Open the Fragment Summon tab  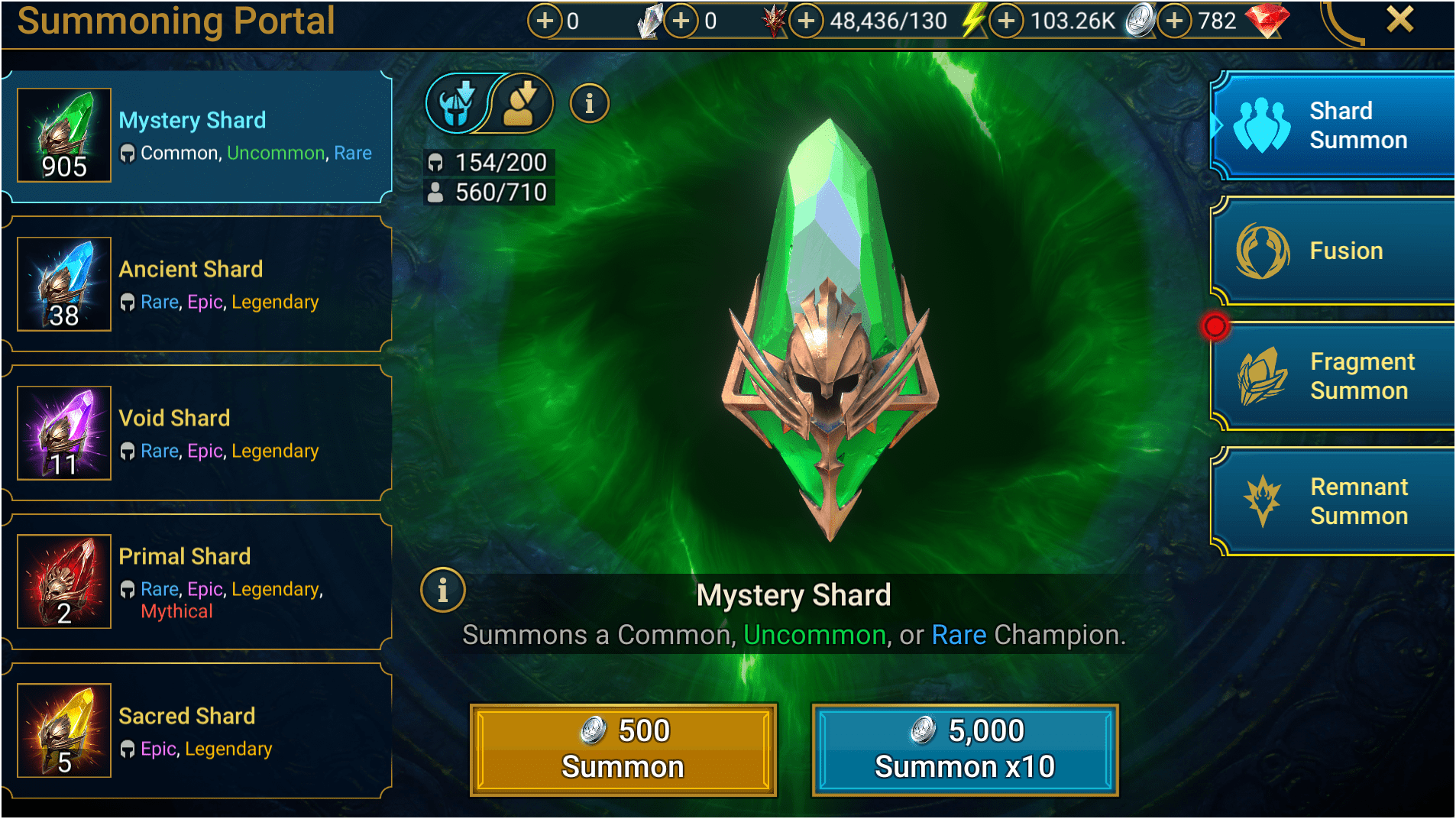point(1334,376)
